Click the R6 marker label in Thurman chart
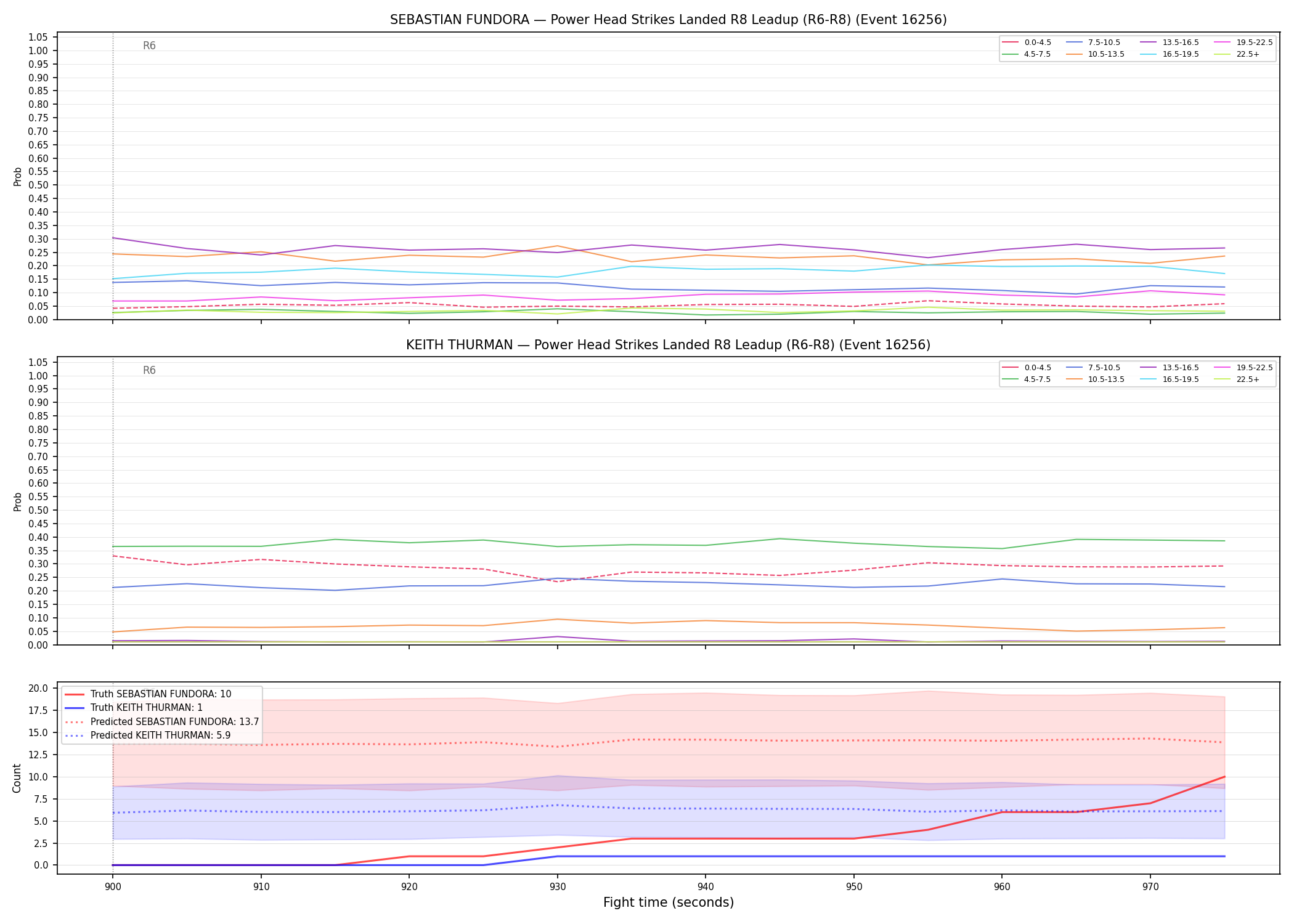Screen dimensions: 1294x924 pos(149,370)
